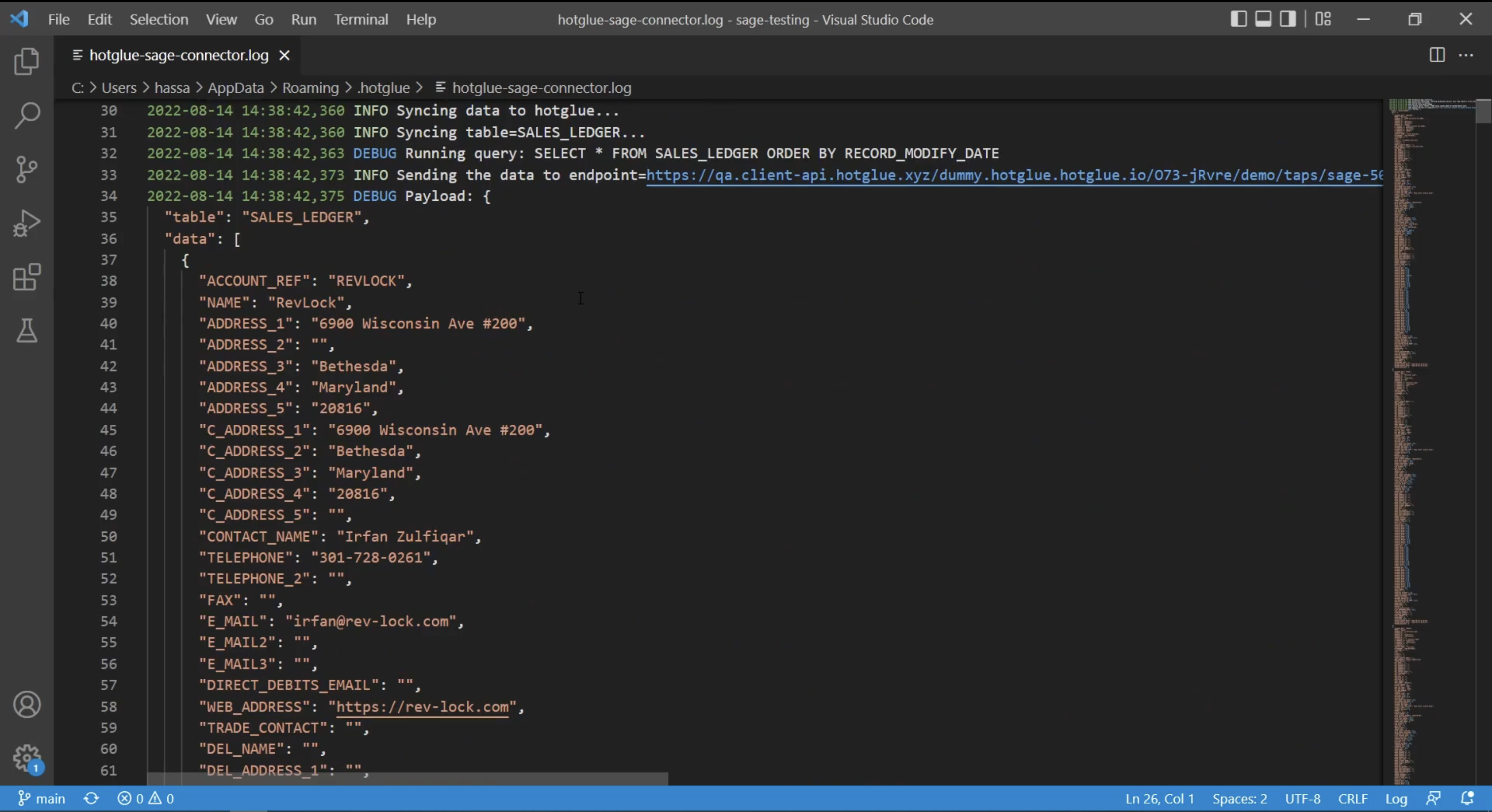Open notifications bell in status bar
This screenshot has height=812, width=1492.
coord(1467,799)
